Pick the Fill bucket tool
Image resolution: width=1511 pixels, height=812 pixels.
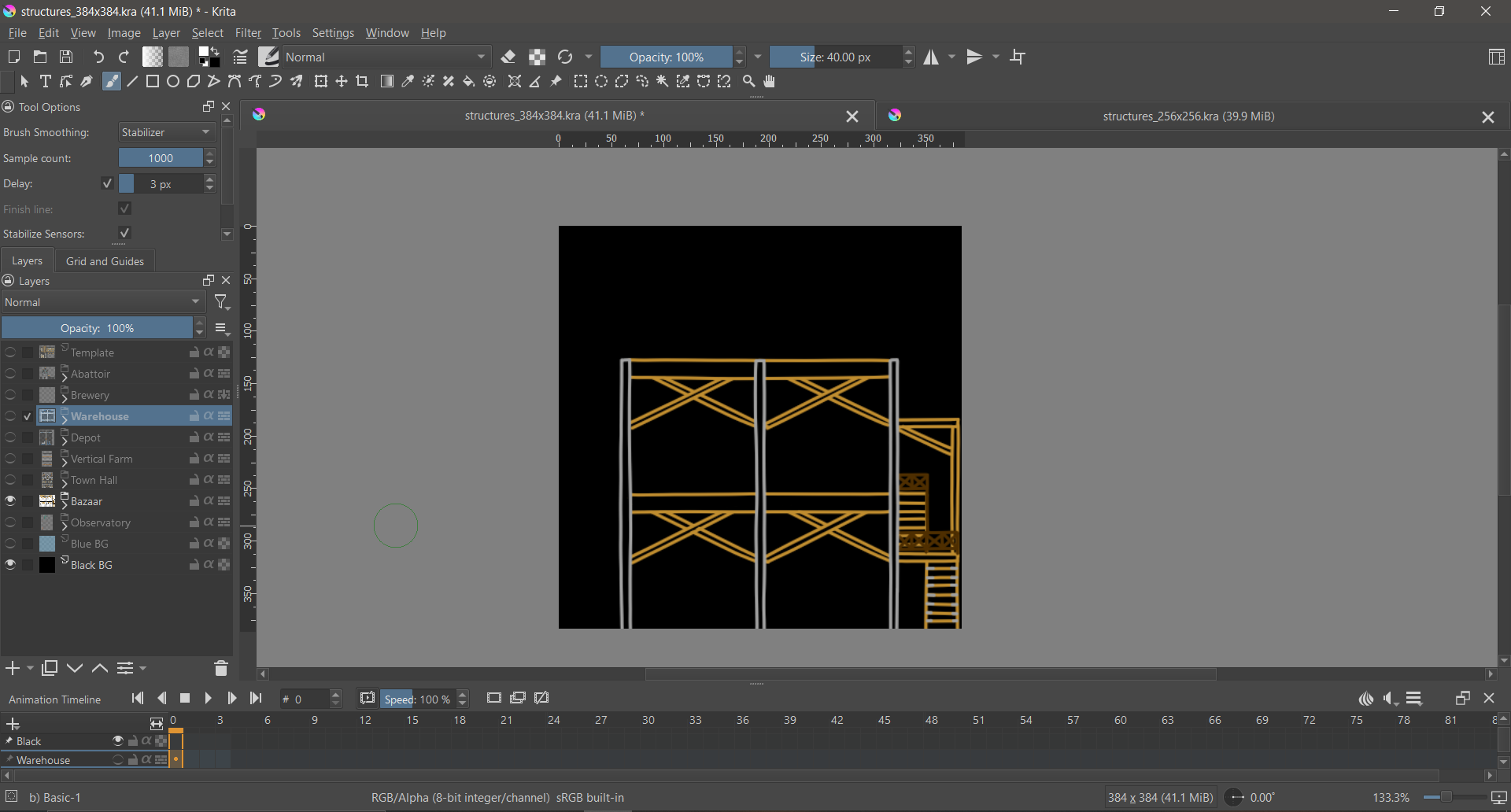click(x=469, y=82)
